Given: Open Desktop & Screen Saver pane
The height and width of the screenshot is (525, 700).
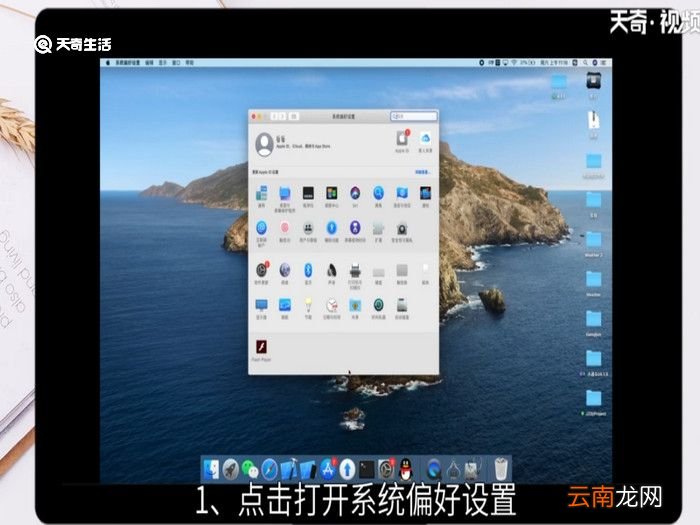Looking at the screenshot, I should [285, 194].
